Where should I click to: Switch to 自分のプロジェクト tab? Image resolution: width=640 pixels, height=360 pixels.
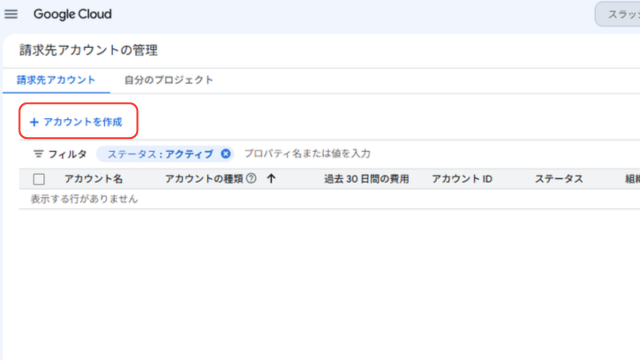(169, 80)
